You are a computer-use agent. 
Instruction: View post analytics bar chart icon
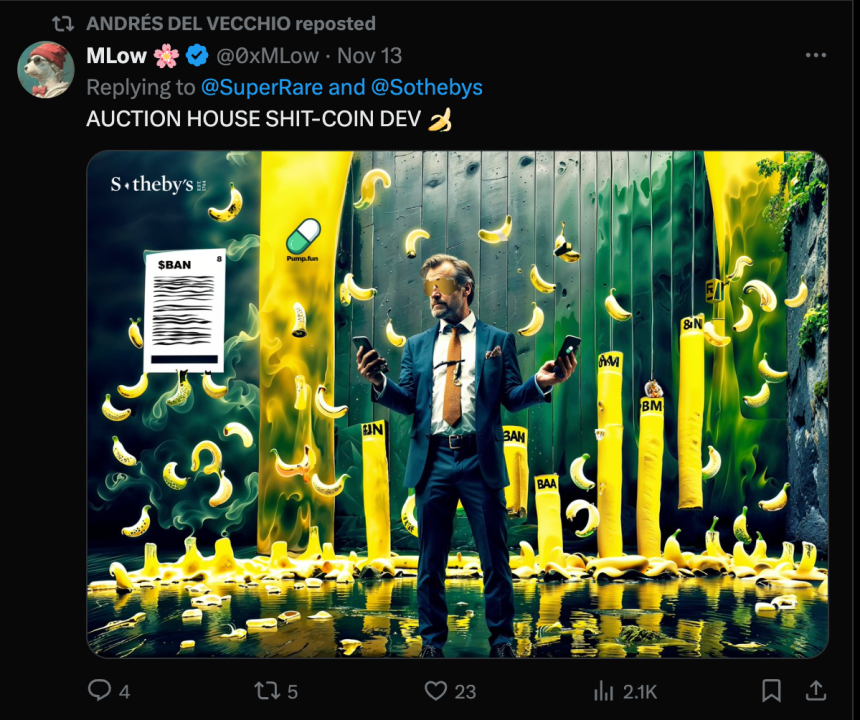pos(603,691)
